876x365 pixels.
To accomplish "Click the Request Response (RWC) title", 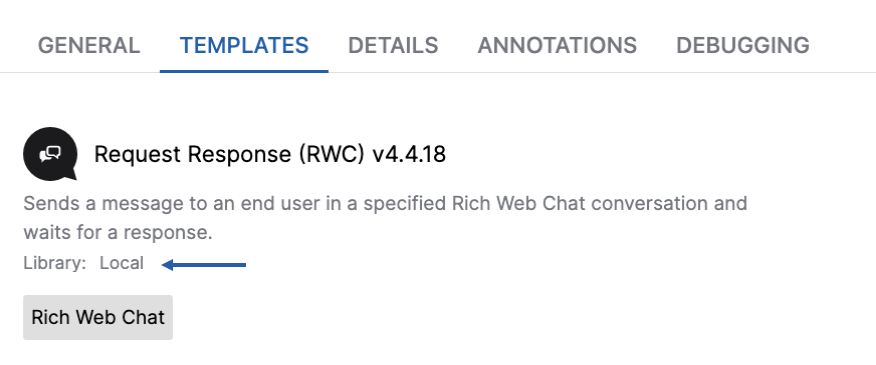I will click(225, 154).
